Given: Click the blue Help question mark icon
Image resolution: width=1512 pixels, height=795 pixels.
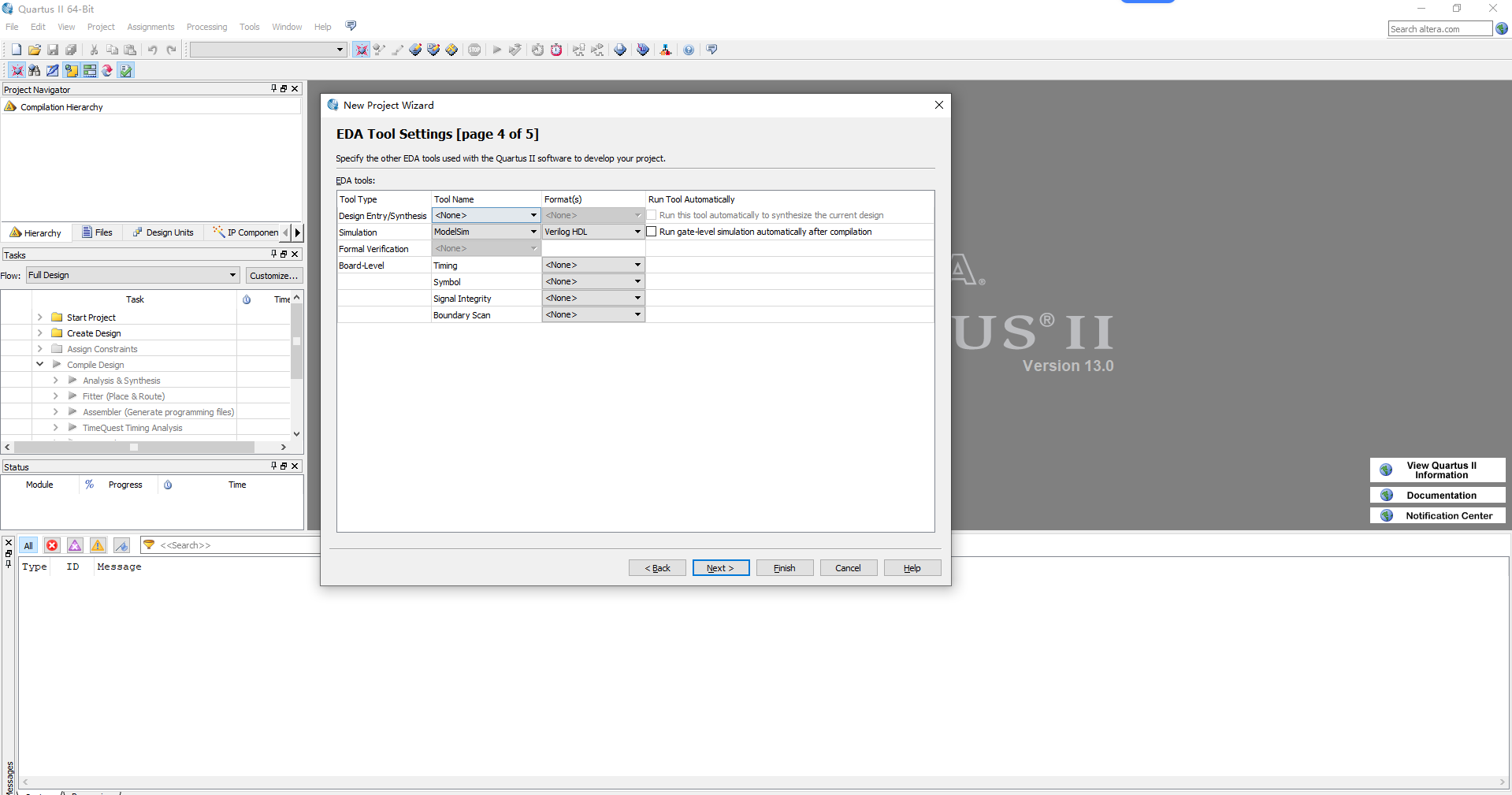Looking at the screenshot, I should coord(689,50).
